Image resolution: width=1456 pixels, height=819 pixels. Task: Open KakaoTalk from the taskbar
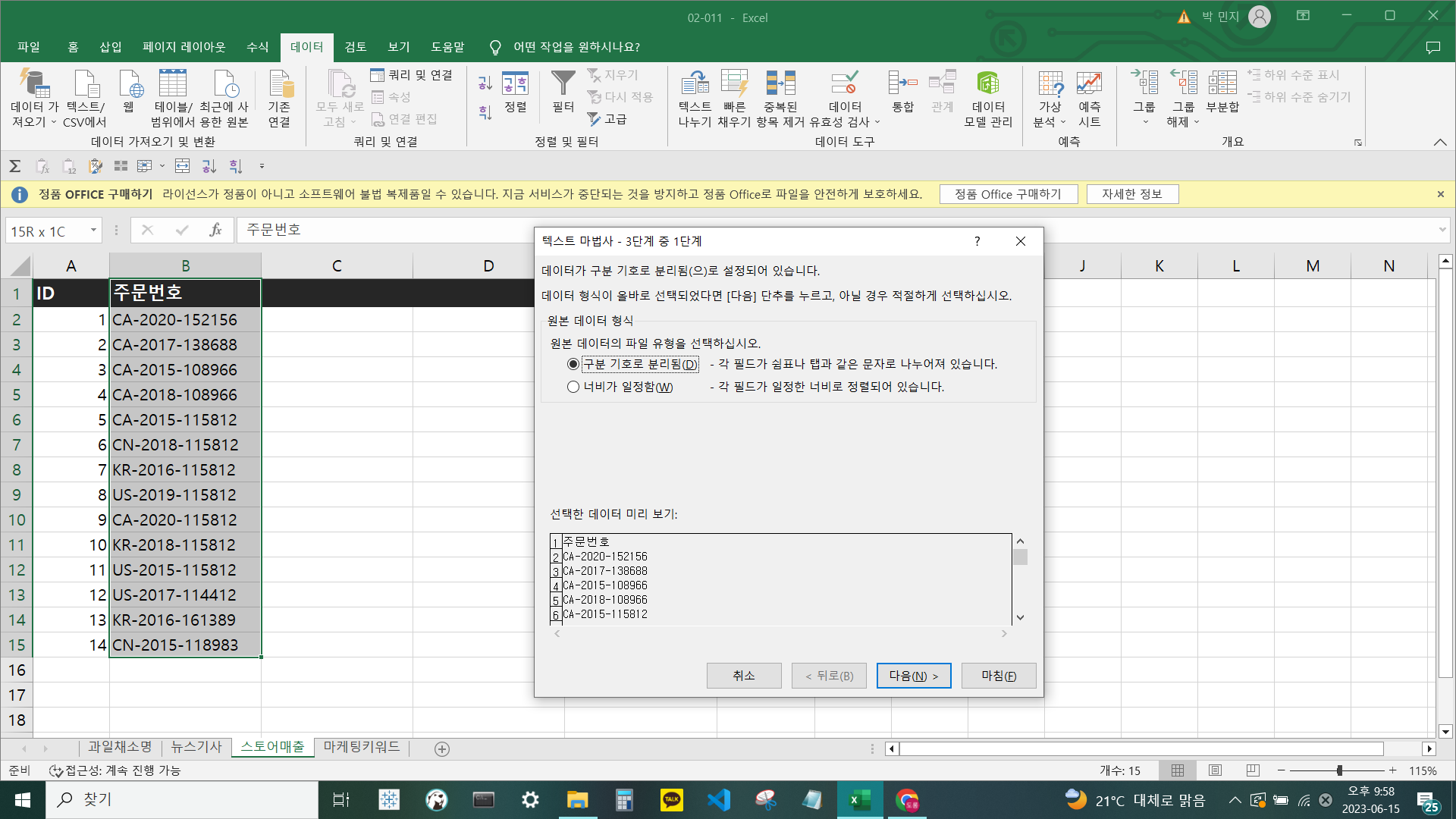coord(671,800)
